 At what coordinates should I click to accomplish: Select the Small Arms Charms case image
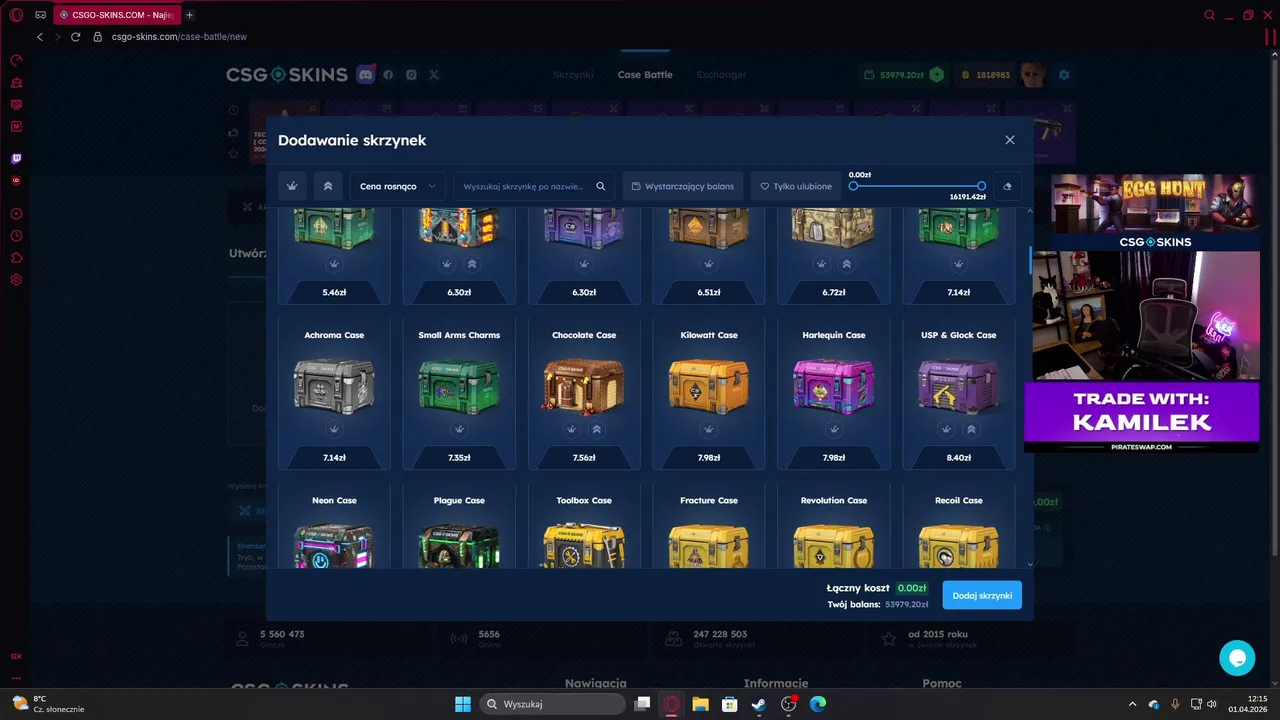click(459, 385)
